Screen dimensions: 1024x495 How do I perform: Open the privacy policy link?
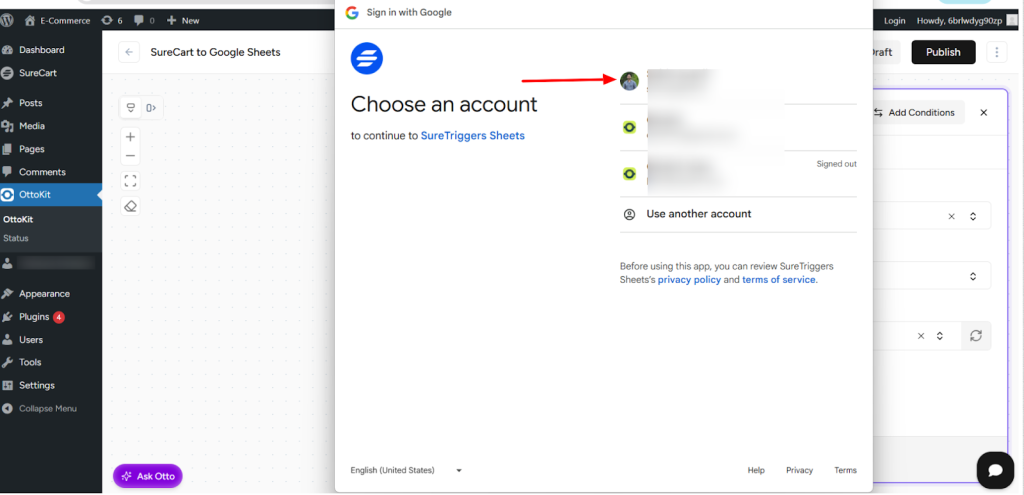(688, 280)
